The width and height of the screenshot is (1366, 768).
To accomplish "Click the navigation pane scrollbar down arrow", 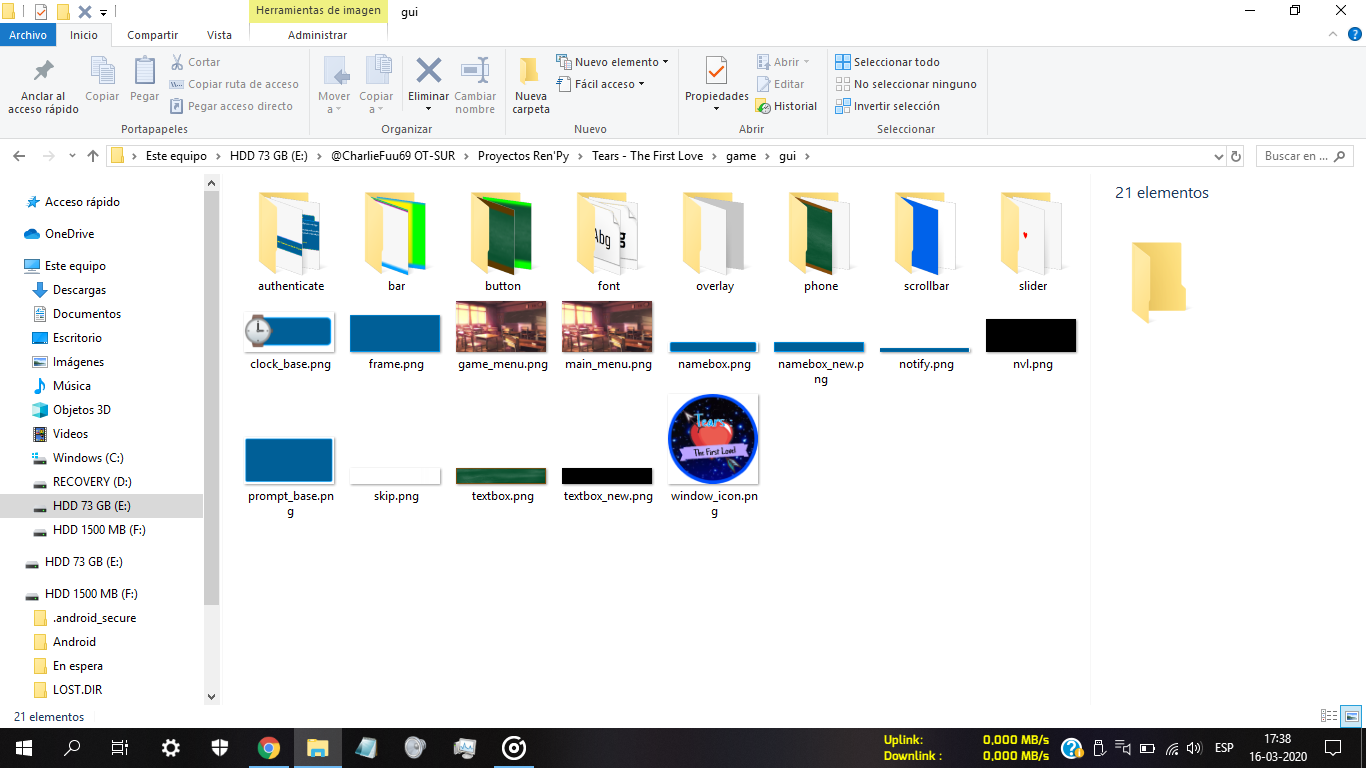I will tap(211, 696).
